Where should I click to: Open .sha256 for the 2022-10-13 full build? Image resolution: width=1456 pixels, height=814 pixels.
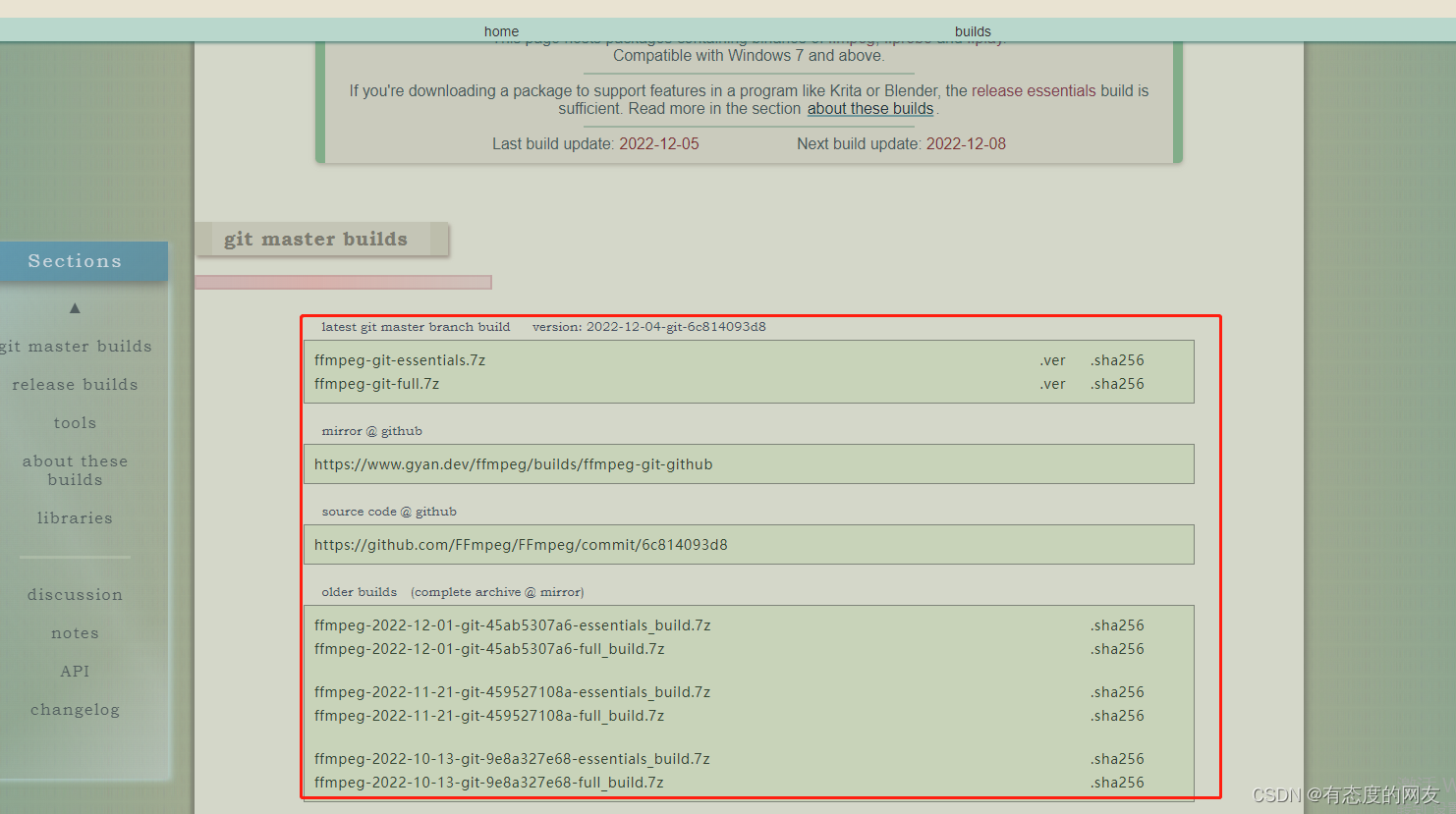tap(1117, 783)
